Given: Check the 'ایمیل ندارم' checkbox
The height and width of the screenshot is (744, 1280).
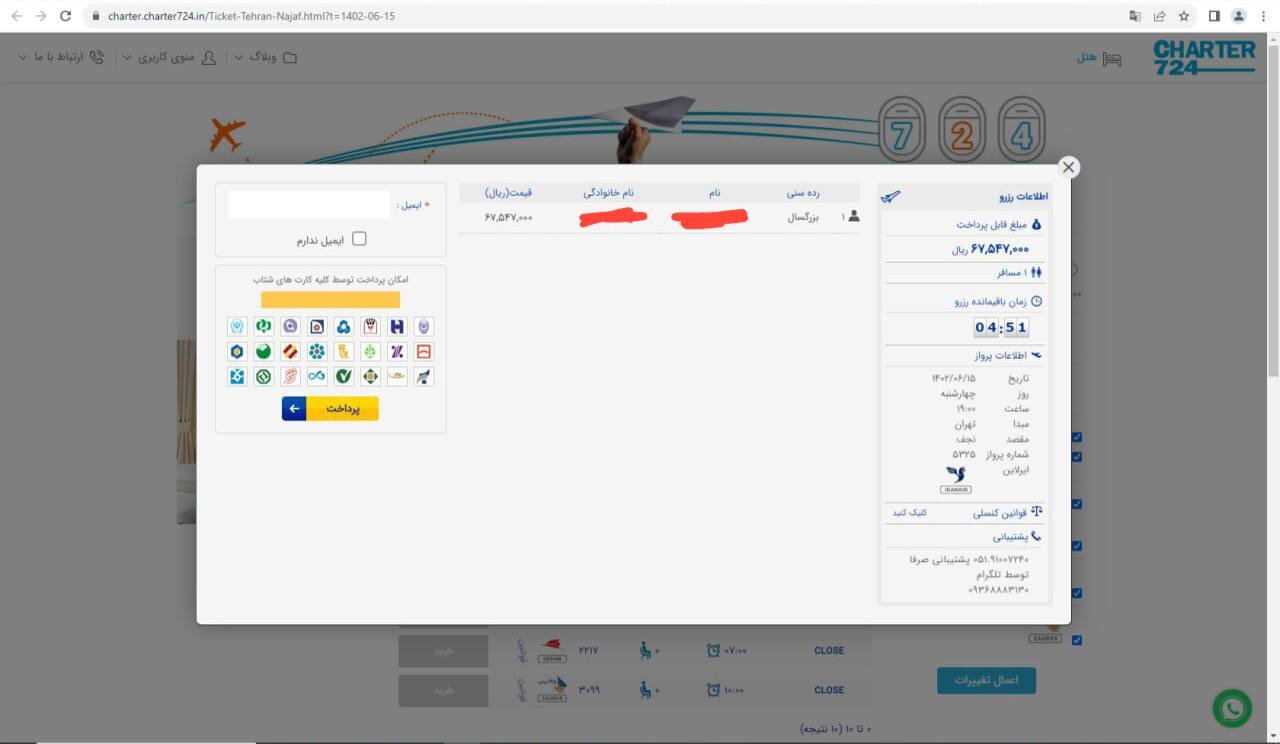Looking at the screenshot, I should click(359, 239).
